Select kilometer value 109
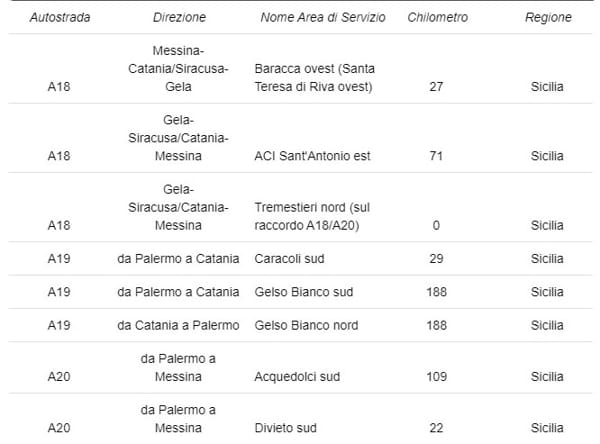 (437, 377)
